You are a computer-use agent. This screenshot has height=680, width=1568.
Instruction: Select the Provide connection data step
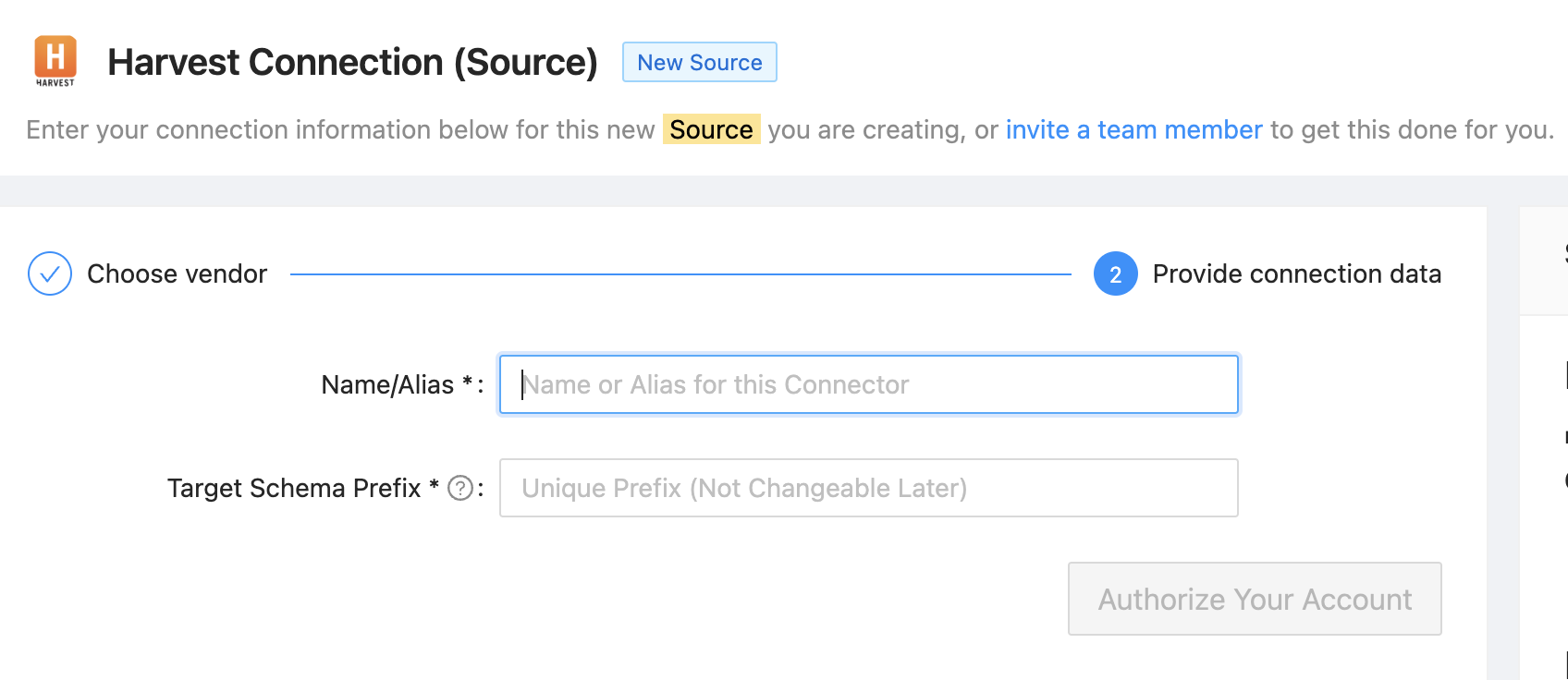tap(1296, 274)
